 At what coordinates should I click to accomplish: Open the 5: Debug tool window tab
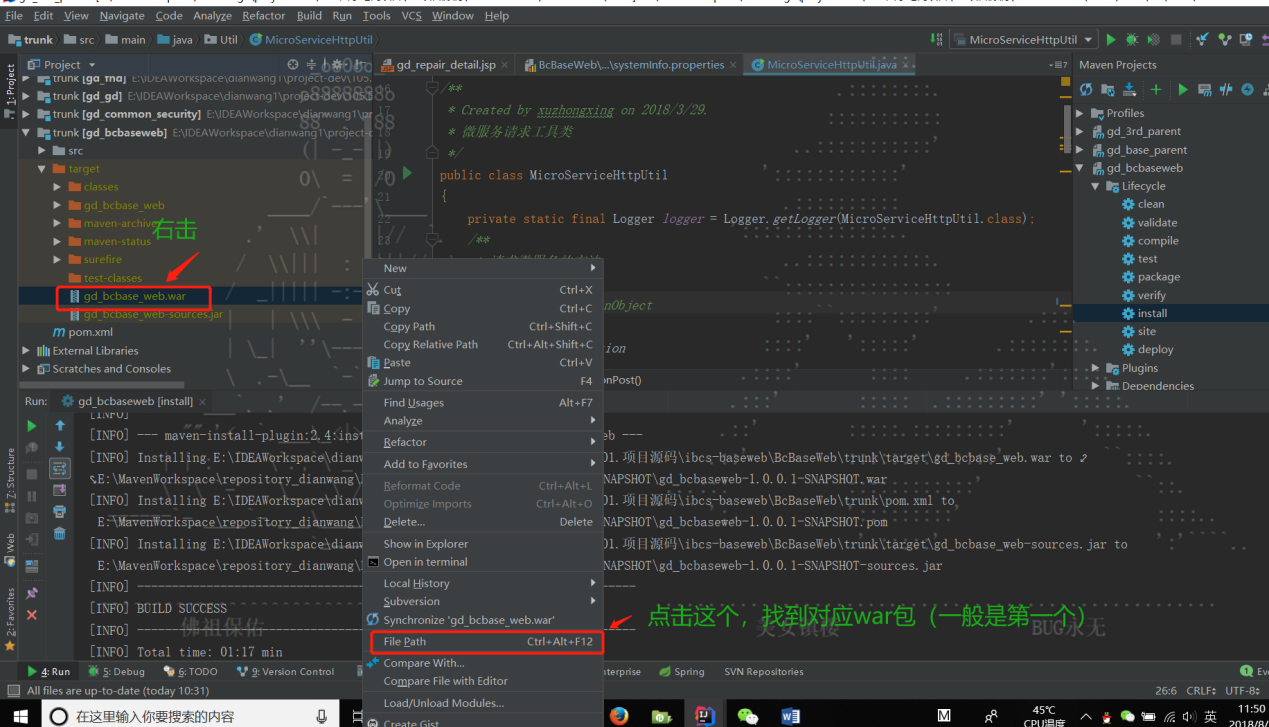tap(116, 672)
